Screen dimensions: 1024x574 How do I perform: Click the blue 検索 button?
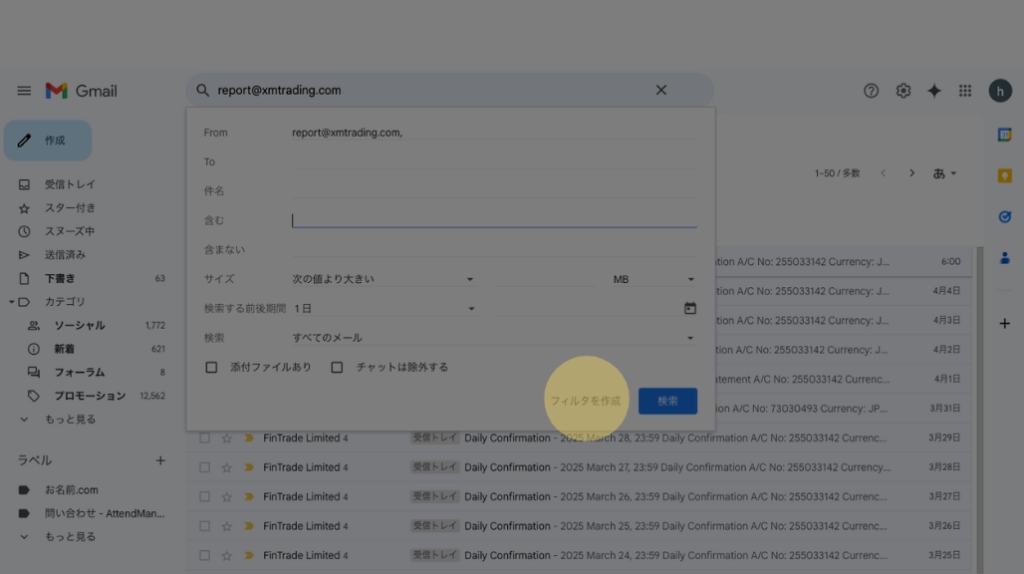(667, 401)
